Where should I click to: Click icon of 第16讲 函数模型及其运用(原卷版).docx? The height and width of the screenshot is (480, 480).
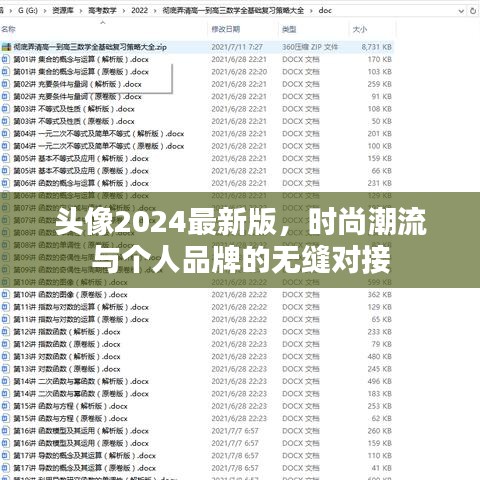pyautogui.click(x=5, y=443)
